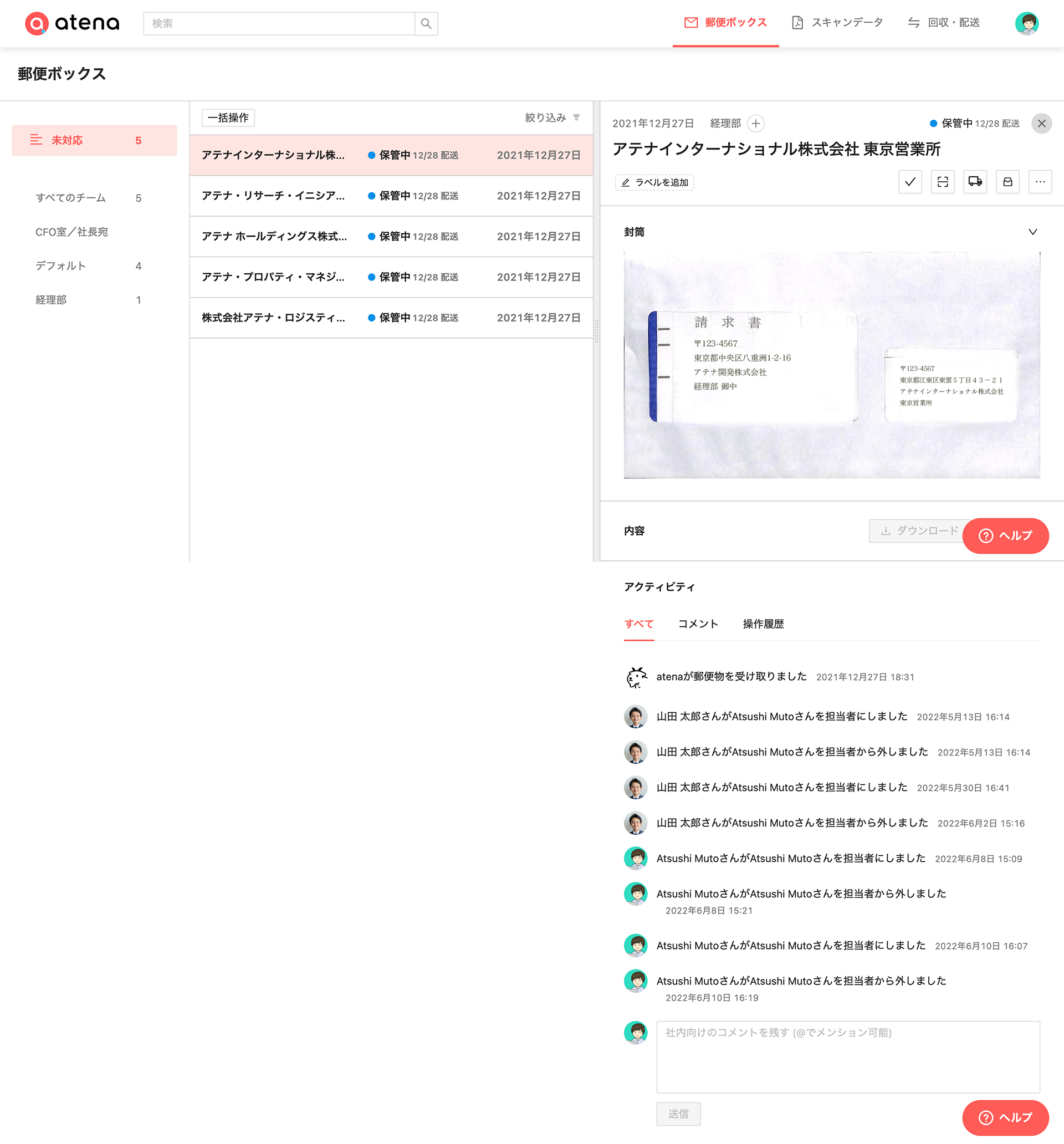Open the three-dots more options menu
This screenshot has height=1144, width=1064.
point(1040,182)
